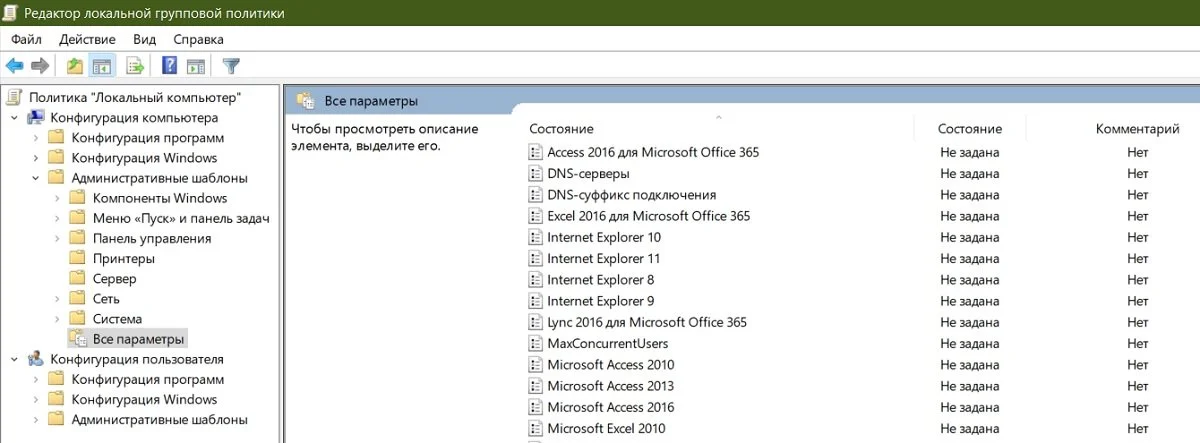Screen dimensions: 1200x443
Task: Open help via blue question mark icon
Action: click(169, 66)
